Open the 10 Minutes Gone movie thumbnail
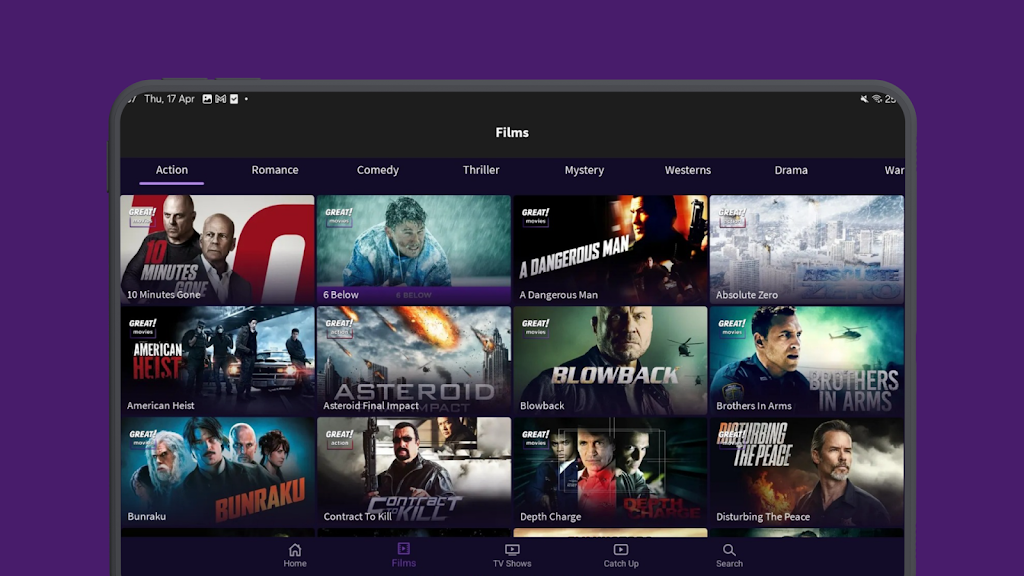The height and width of the screenshot is (576, 1024). click(217, 249)
